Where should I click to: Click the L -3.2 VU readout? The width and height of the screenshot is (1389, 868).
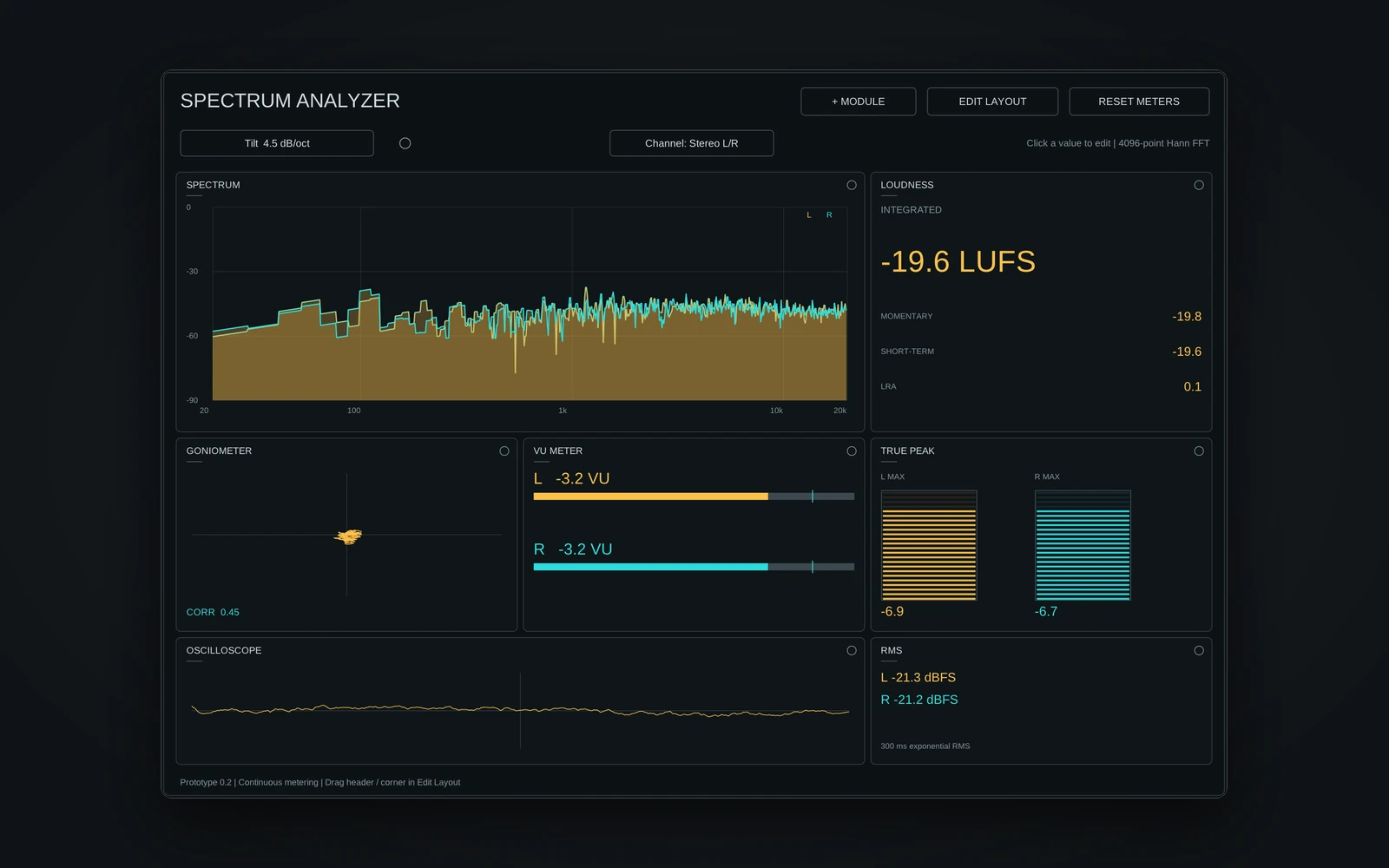(x=571, y=478)
